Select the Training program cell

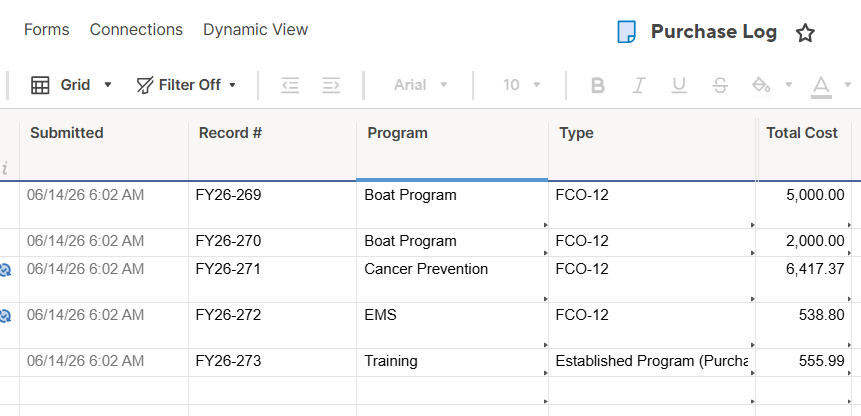click(452, 363)
